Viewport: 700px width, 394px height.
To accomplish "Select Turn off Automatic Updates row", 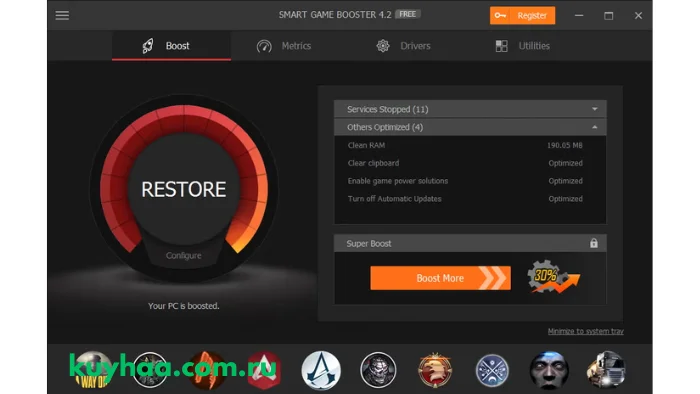I will click(470, 199).
